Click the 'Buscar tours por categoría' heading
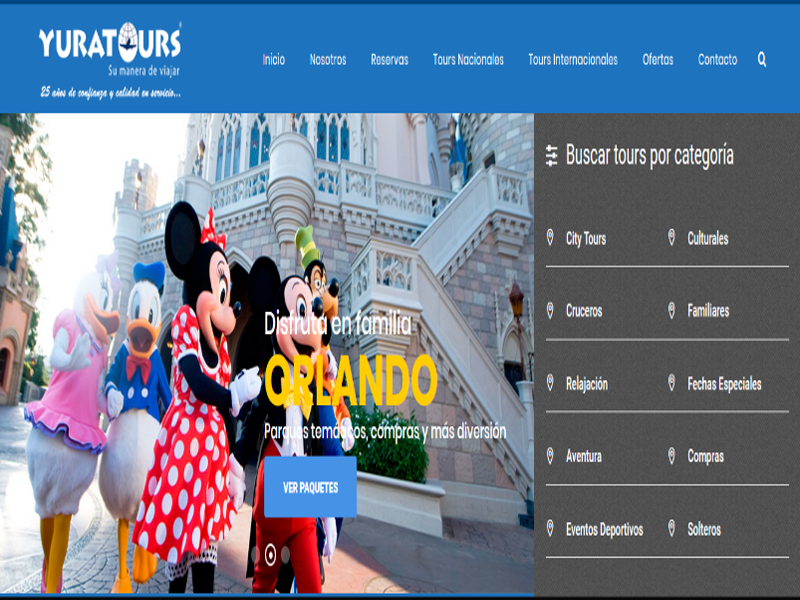The width and height of the screenshot is (800, 600). coord(649,156)
